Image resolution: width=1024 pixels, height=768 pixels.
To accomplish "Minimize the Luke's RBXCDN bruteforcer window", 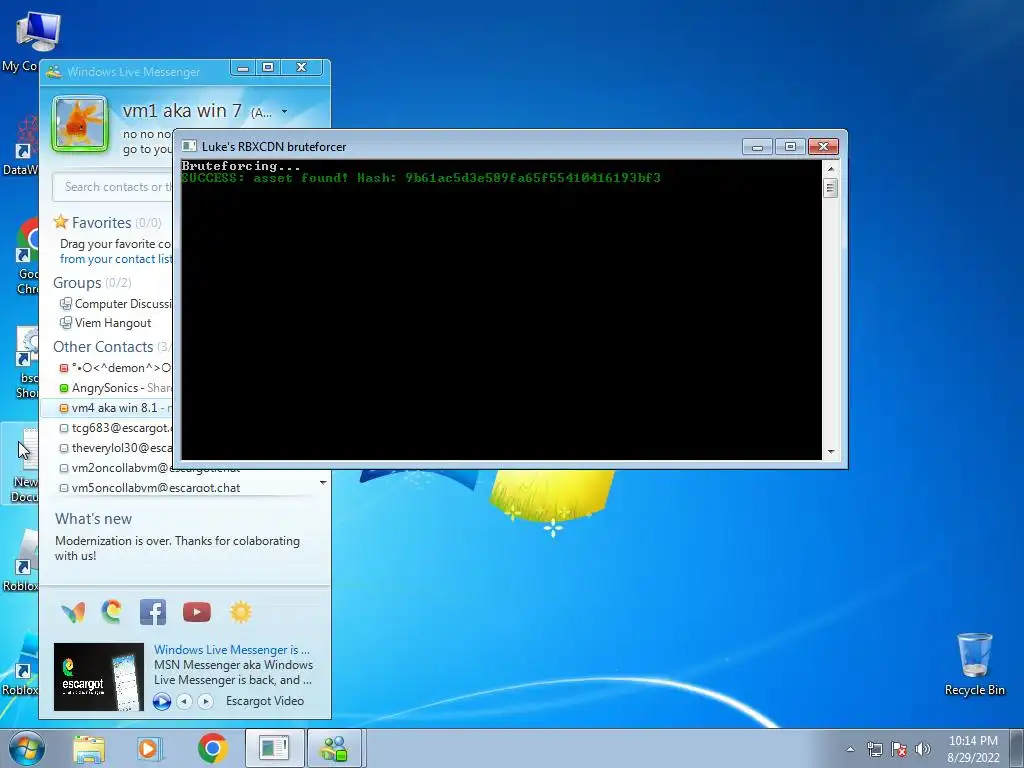I will click(758, 147).
